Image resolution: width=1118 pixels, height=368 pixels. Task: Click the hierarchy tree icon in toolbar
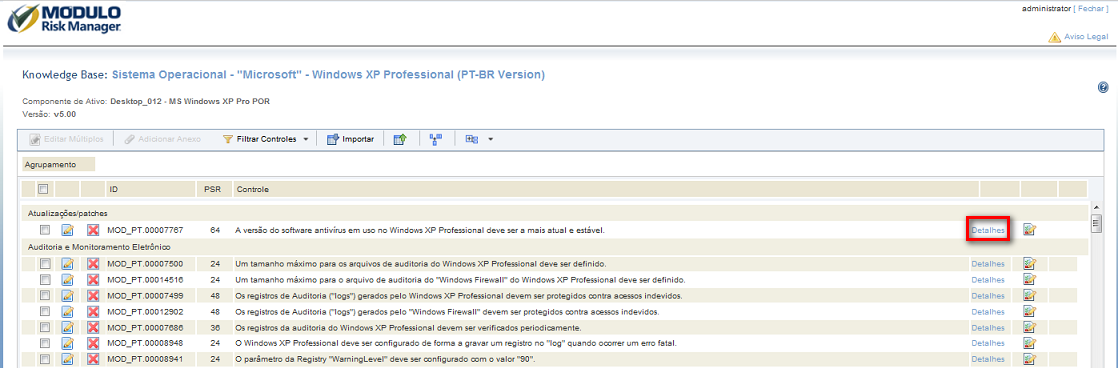coord(436,139)
